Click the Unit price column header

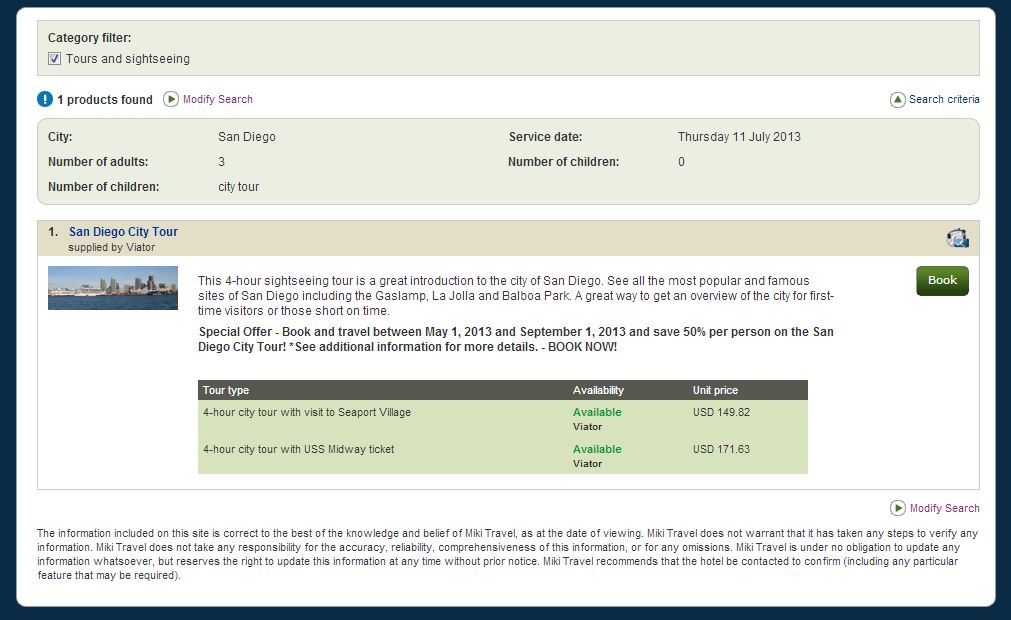tap(715, 390)
